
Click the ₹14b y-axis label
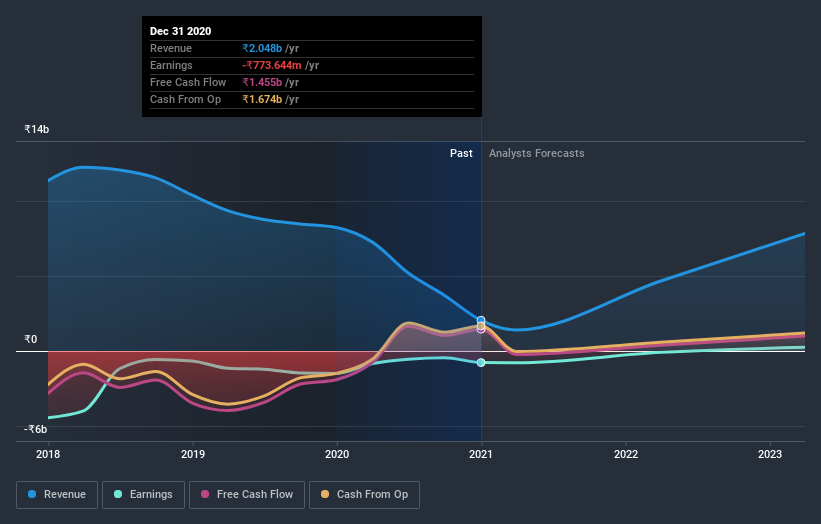point(37,129)
